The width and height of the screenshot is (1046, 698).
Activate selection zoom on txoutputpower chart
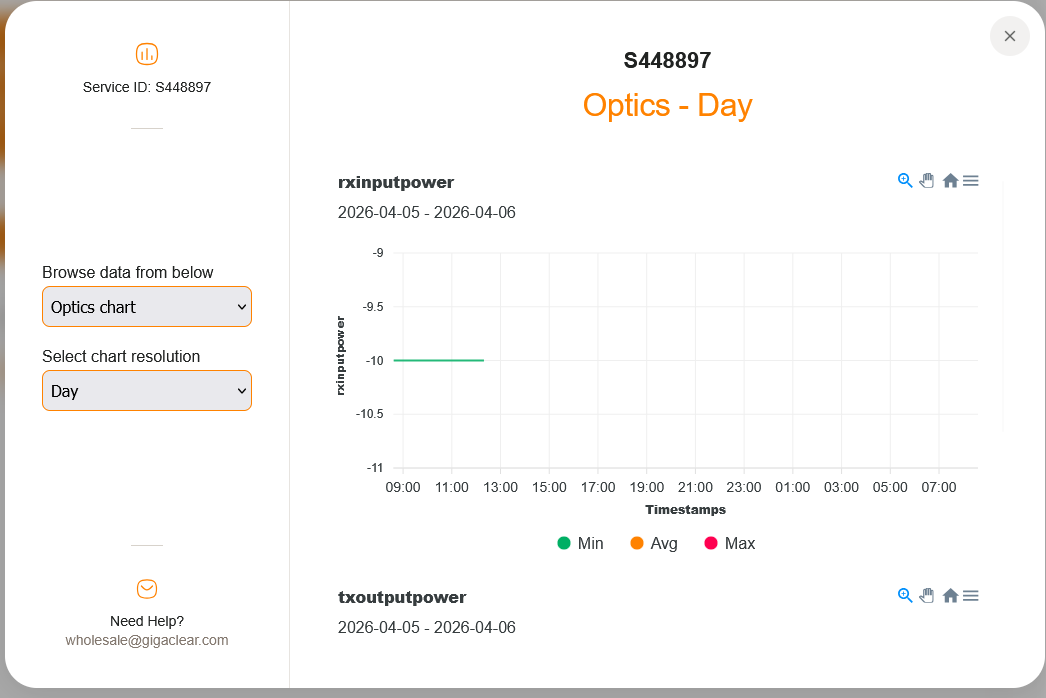tap(905, 596)
